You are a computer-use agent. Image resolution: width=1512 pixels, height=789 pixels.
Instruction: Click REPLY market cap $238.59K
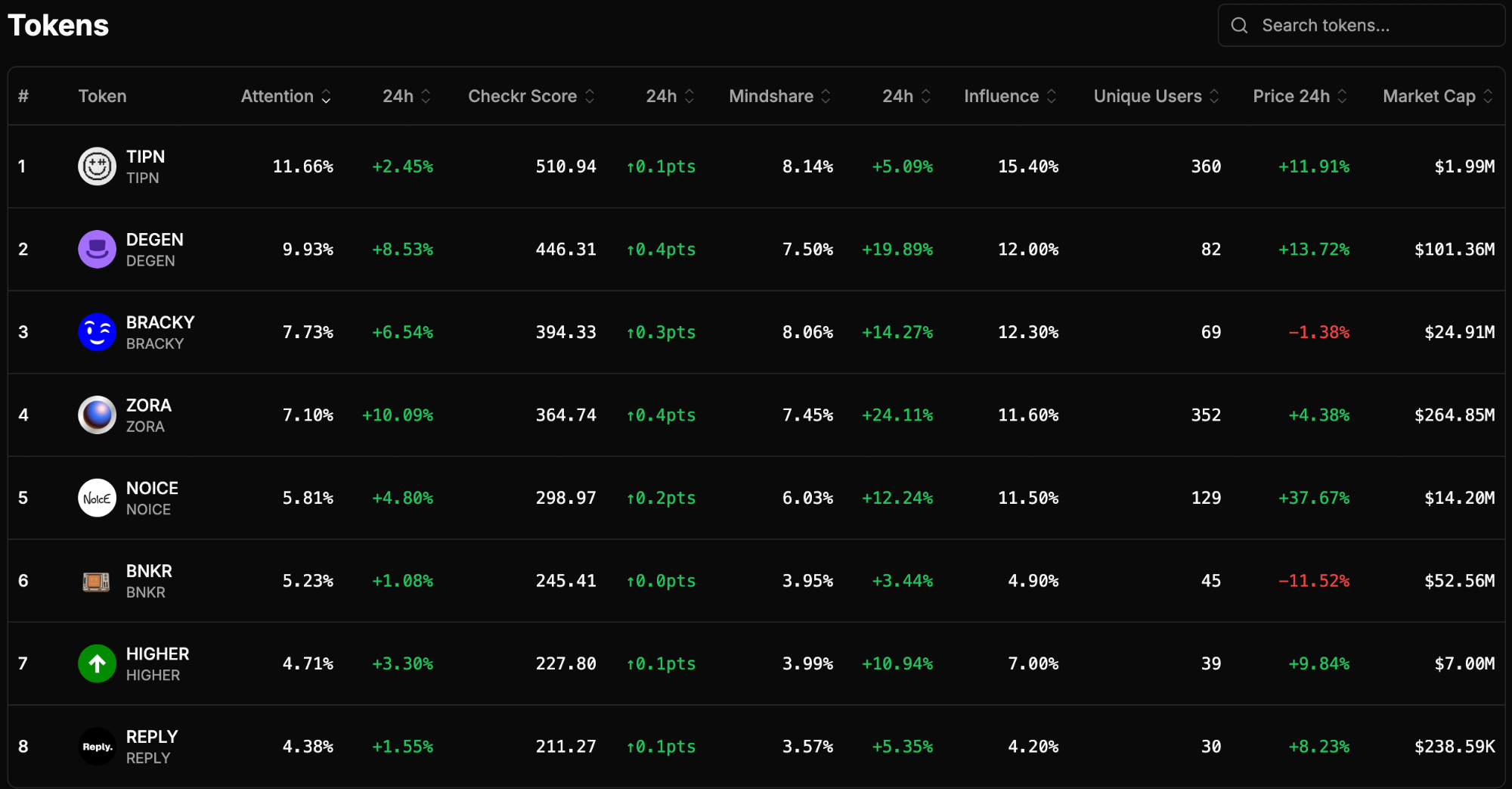(1455, 747)
